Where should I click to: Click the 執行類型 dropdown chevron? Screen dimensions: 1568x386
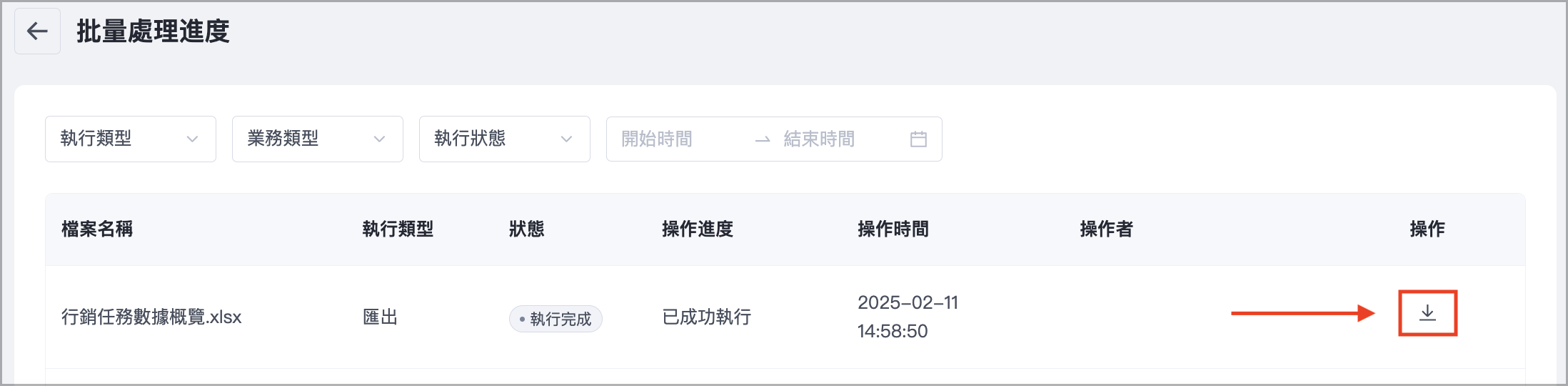point(192,139)
